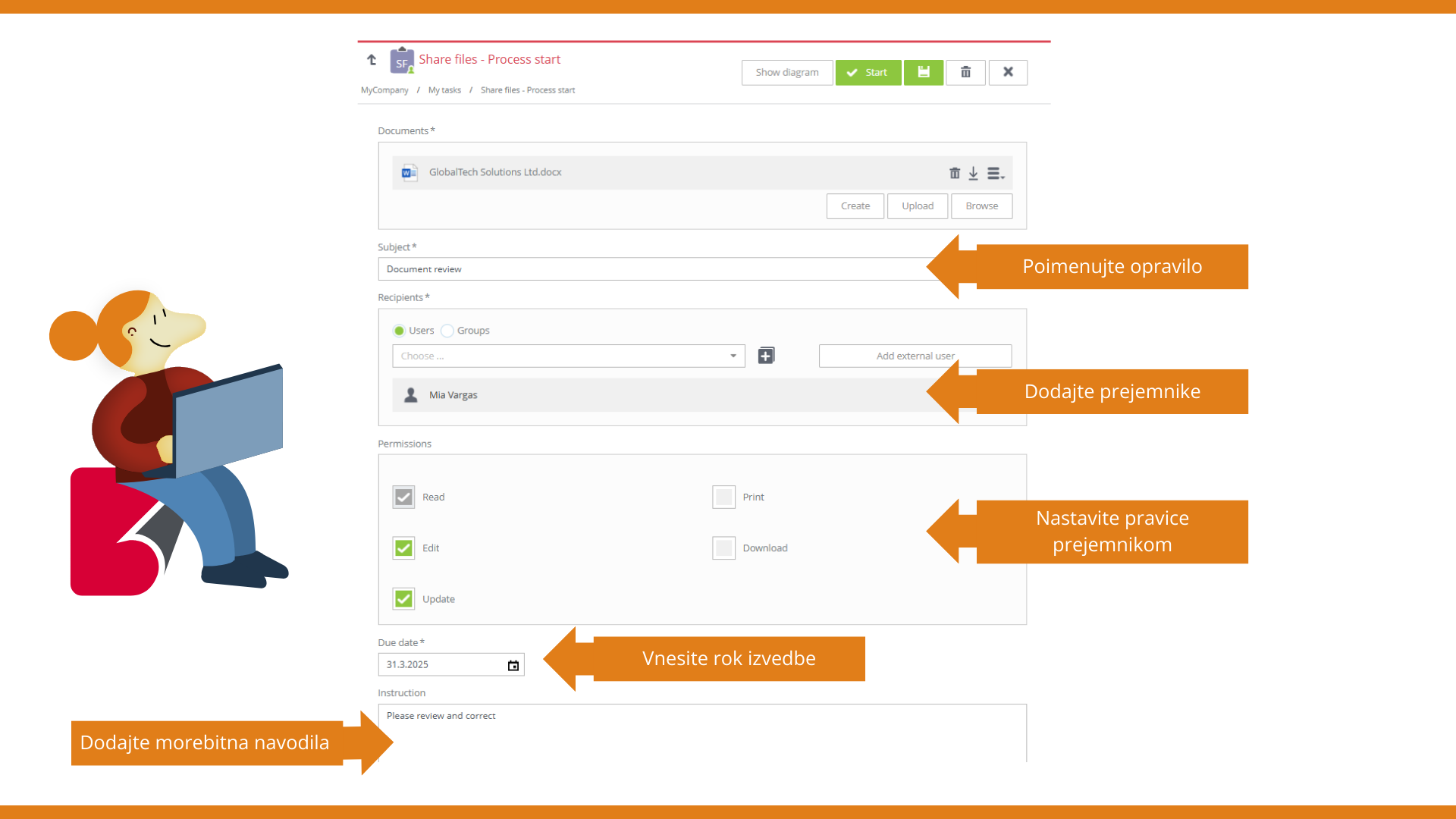
Task: Click the plus icon to add recipient
Action: pos(766,356)
